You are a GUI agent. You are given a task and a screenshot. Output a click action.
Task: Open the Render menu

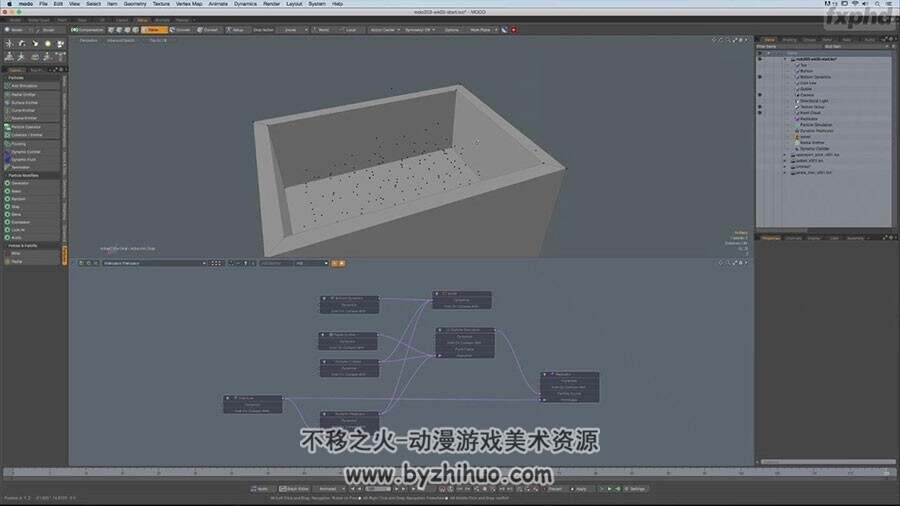(271, 3)
